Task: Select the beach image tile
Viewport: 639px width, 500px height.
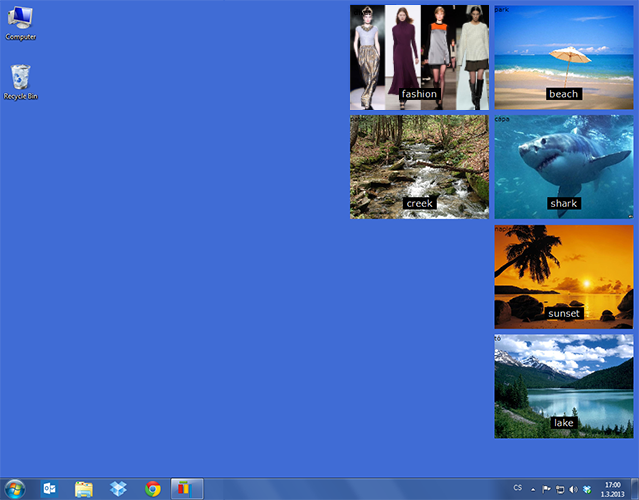Action: click(x=563, y=57)
